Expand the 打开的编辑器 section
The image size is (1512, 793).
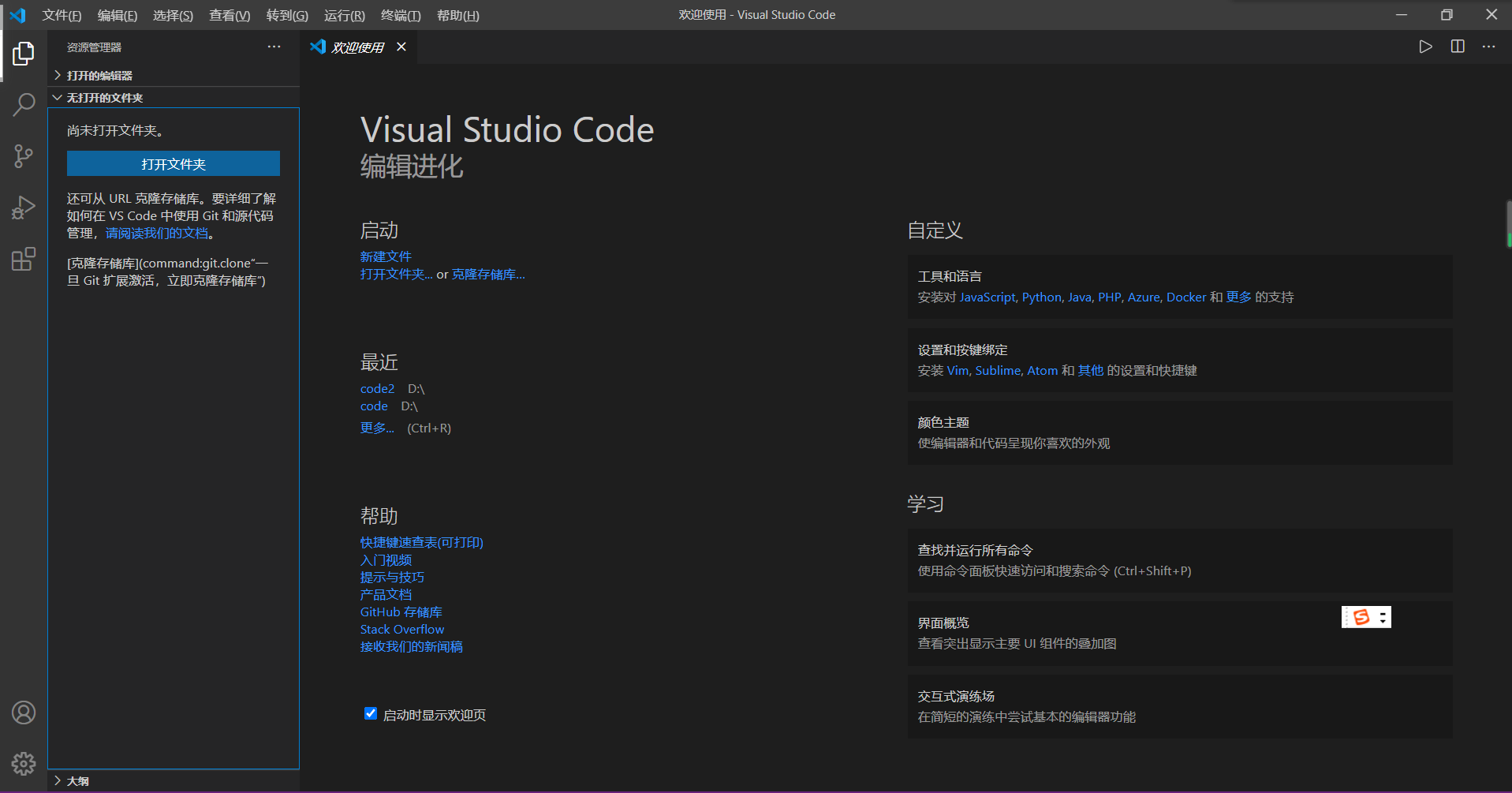(174, 75)
